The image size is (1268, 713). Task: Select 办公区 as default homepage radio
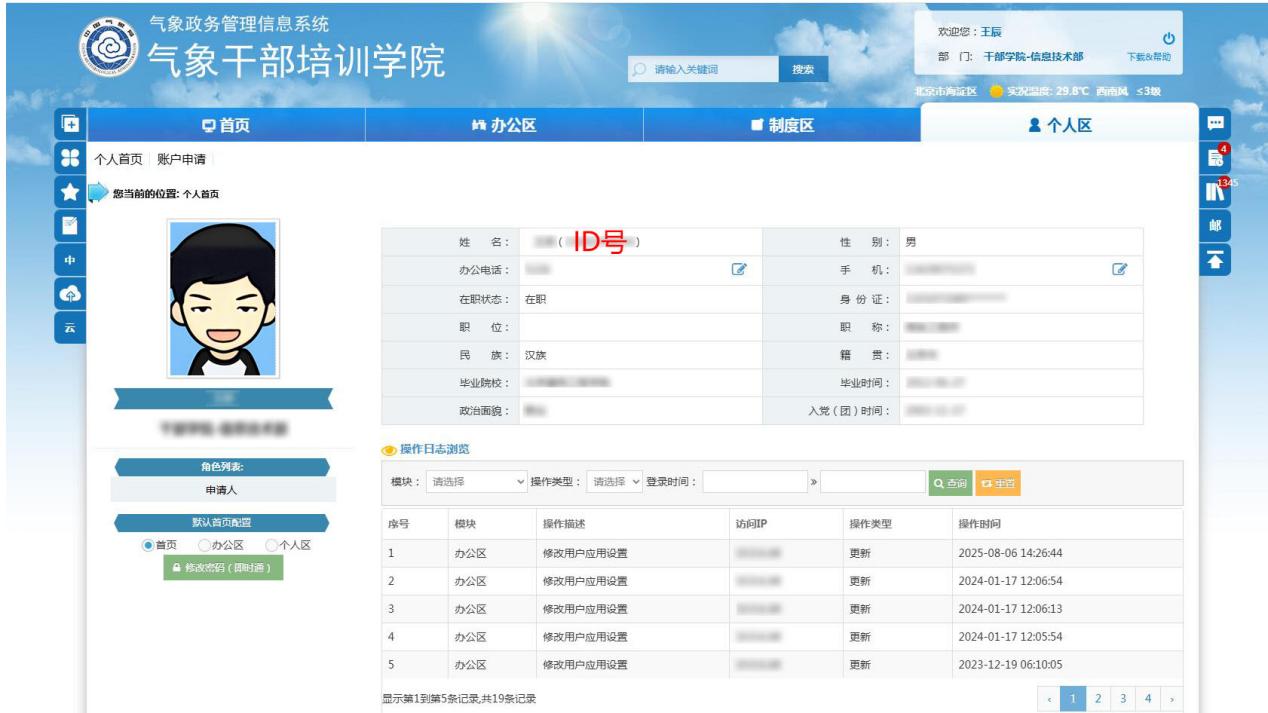point(204,545)
